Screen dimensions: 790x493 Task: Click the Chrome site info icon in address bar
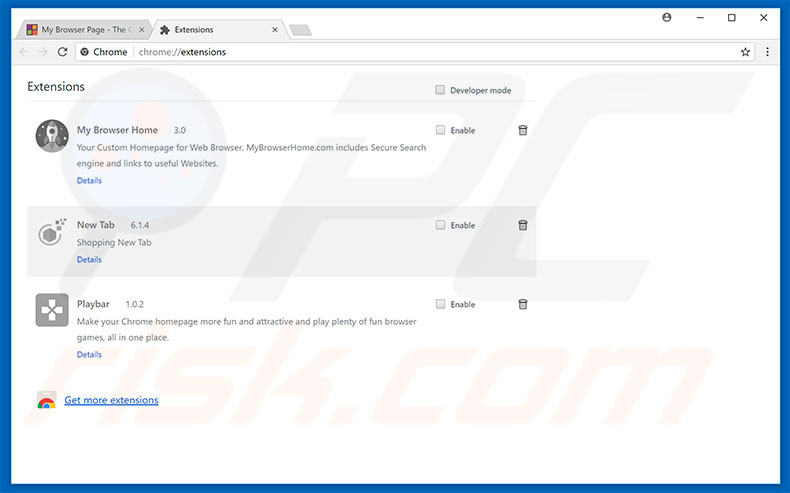click(85, 52)
